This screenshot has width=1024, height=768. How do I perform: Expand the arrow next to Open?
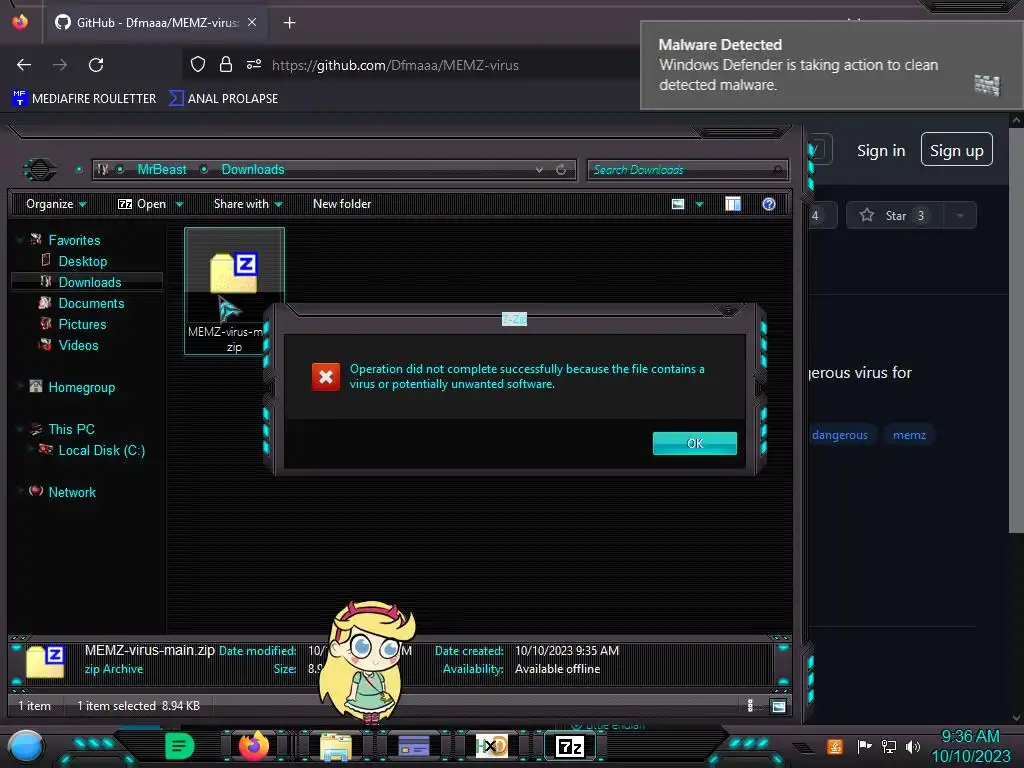pyautogui.click(x=180, y=204)
